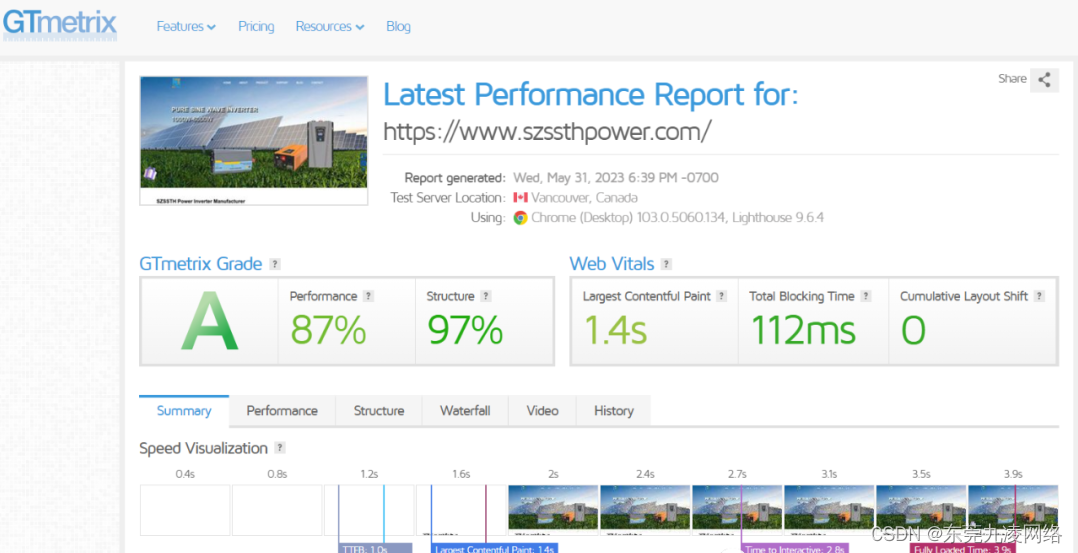This screenshot has height=553, width=1078.
Task: Click the report generated date text
Action: 615,178
